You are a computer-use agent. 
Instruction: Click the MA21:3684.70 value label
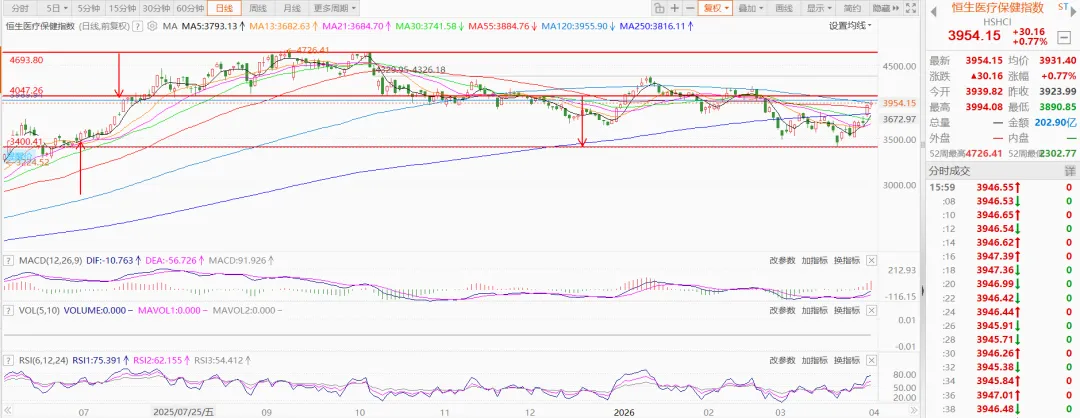355,26
